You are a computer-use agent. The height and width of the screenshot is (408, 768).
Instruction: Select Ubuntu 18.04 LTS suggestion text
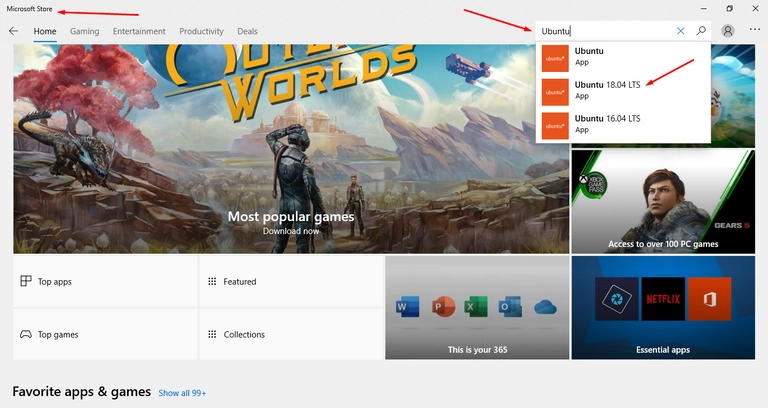[607, 85]
